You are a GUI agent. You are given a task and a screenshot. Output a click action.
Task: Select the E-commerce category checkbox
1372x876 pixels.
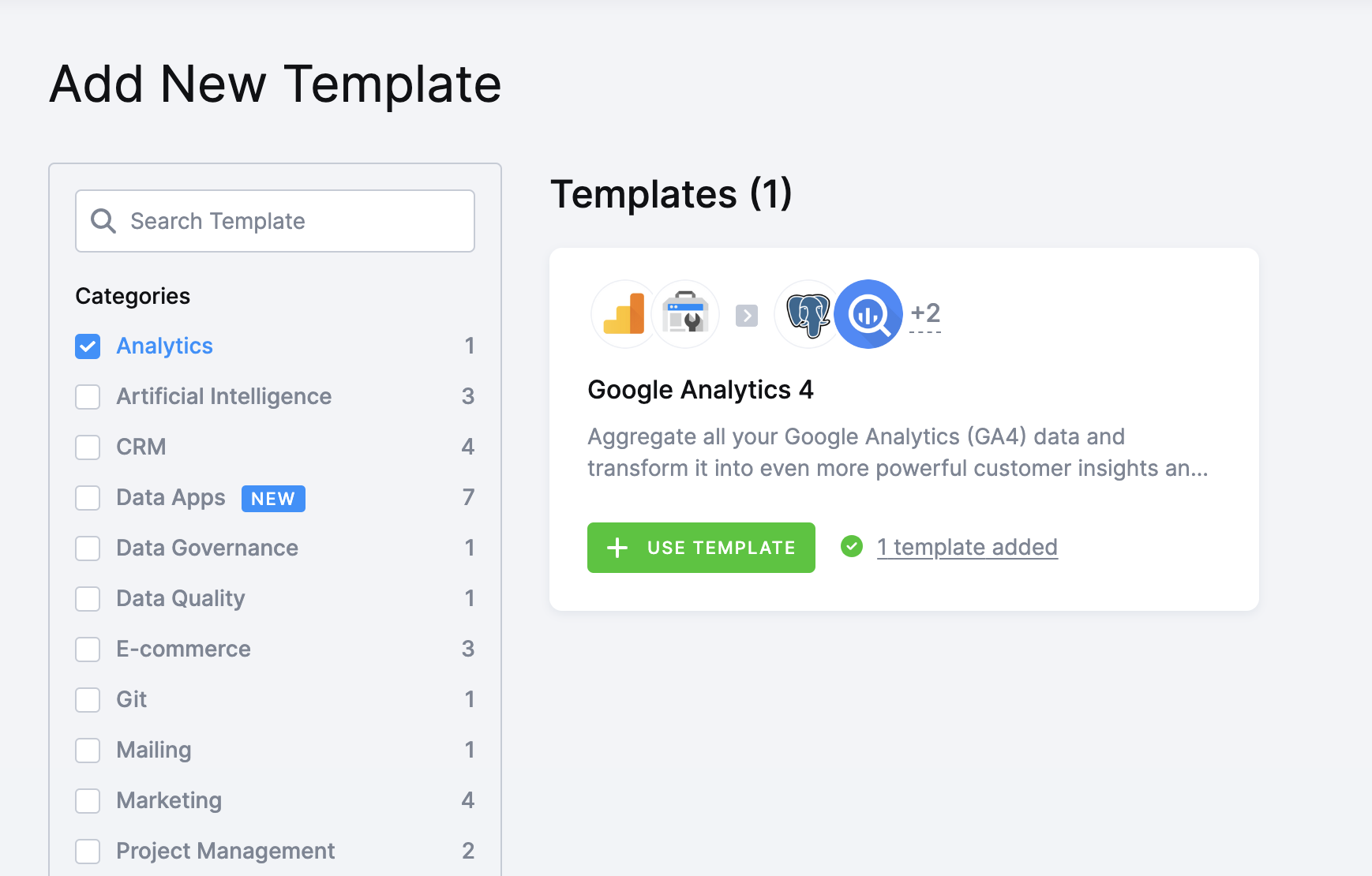pos(88,650)
